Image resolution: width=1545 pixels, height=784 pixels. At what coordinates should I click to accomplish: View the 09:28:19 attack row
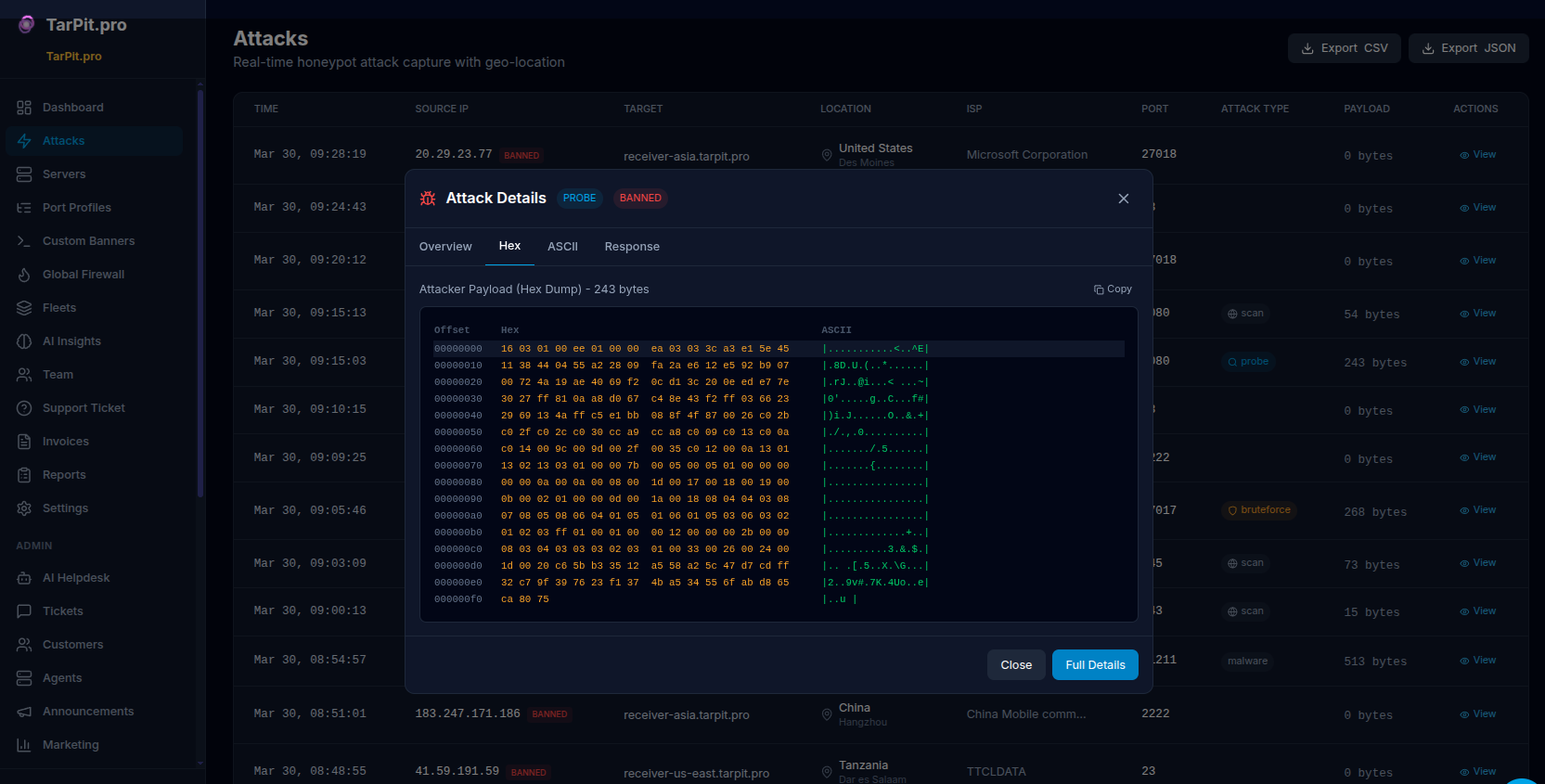point(1478,155)
